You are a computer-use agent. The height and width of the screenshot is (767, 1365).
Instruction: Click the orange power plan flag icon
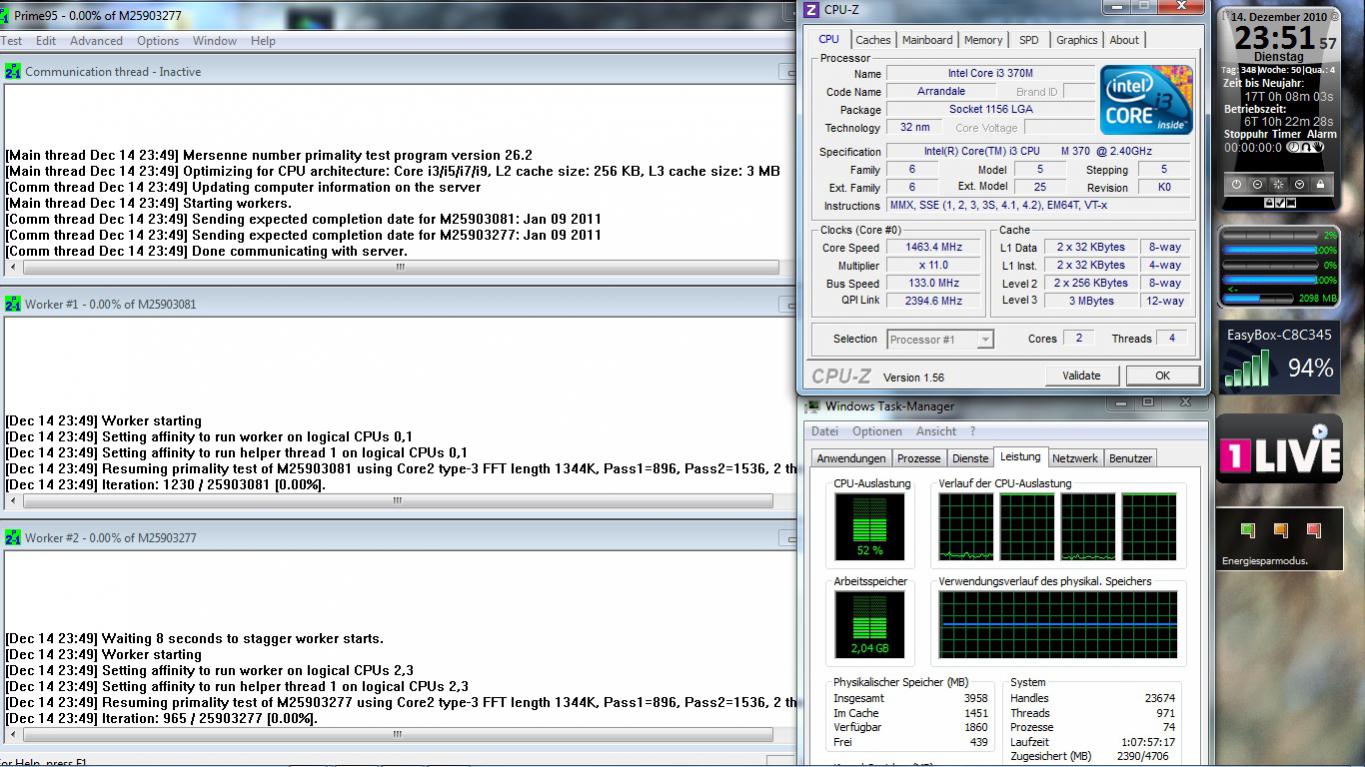click(1281, 530)
